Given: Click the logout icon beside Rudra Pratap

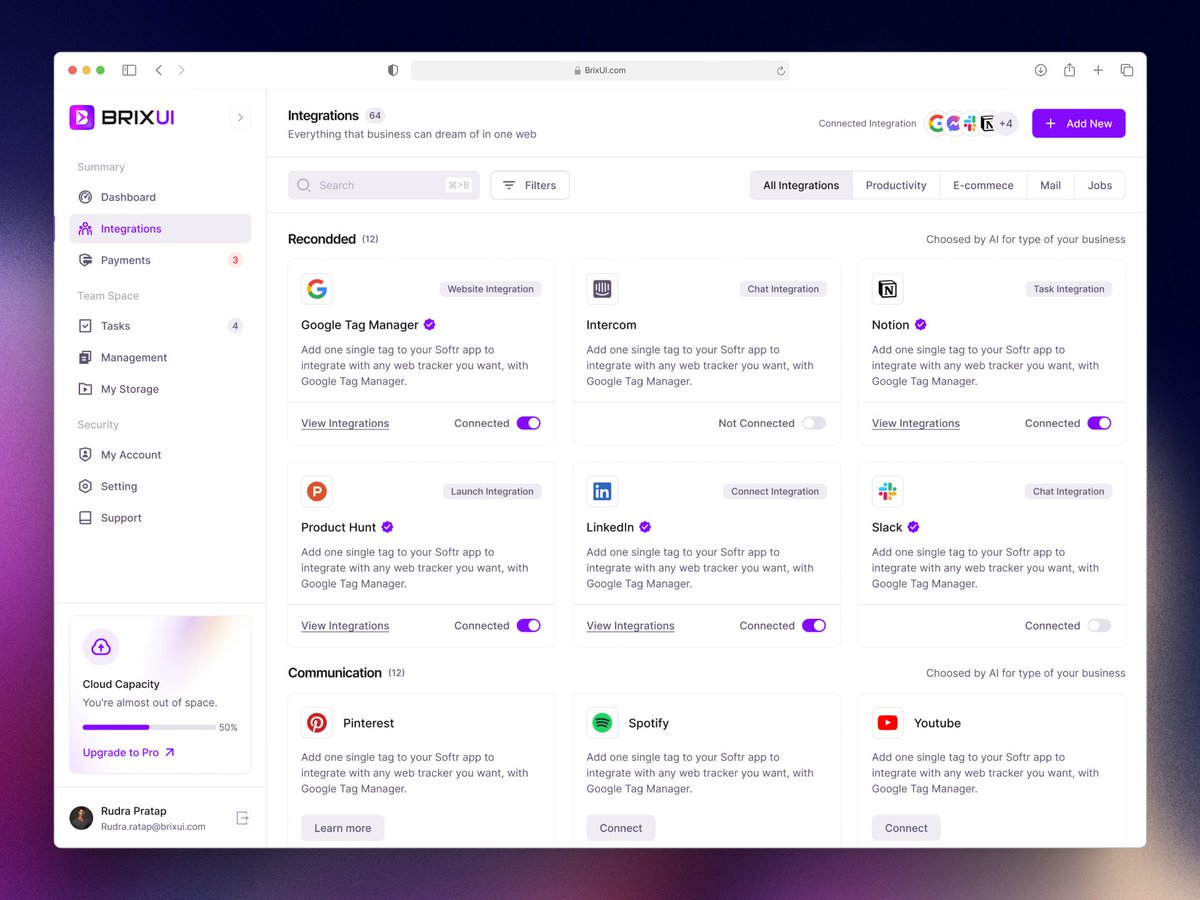Looking at the screenshot, I should tap(242, 818).
